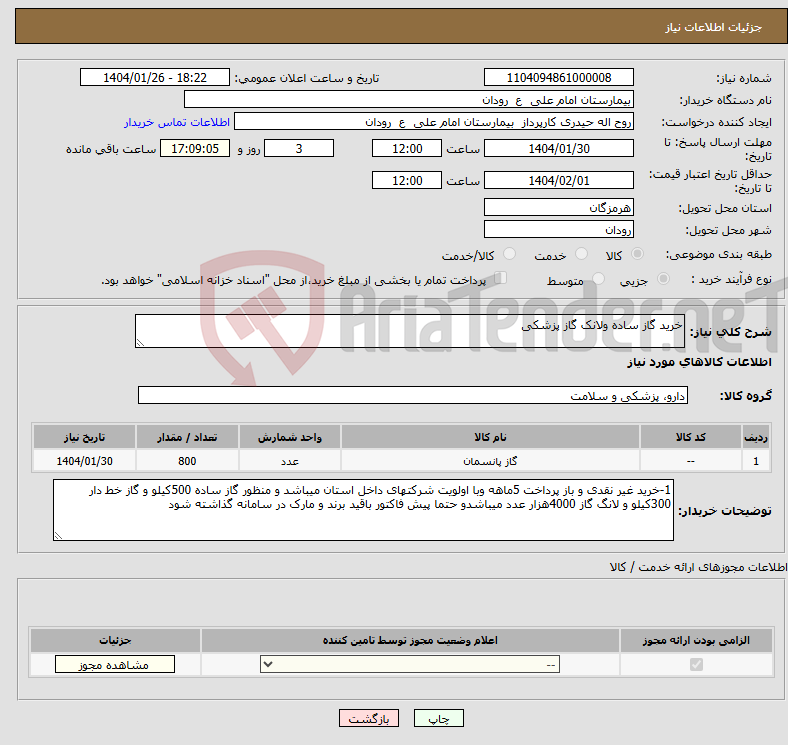
Task: Toggle the Islamic treasury bonds payment checkbox
Action: click(501, 278)
